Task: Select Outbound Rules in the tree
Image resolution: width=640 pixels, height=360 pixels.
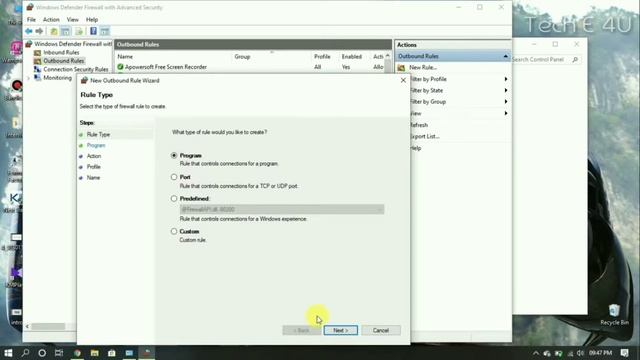Action: tap(64, 61)
